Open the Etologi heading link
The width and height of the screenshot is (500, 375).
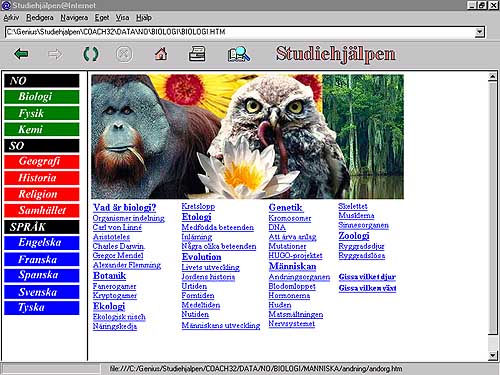[196, 217]
